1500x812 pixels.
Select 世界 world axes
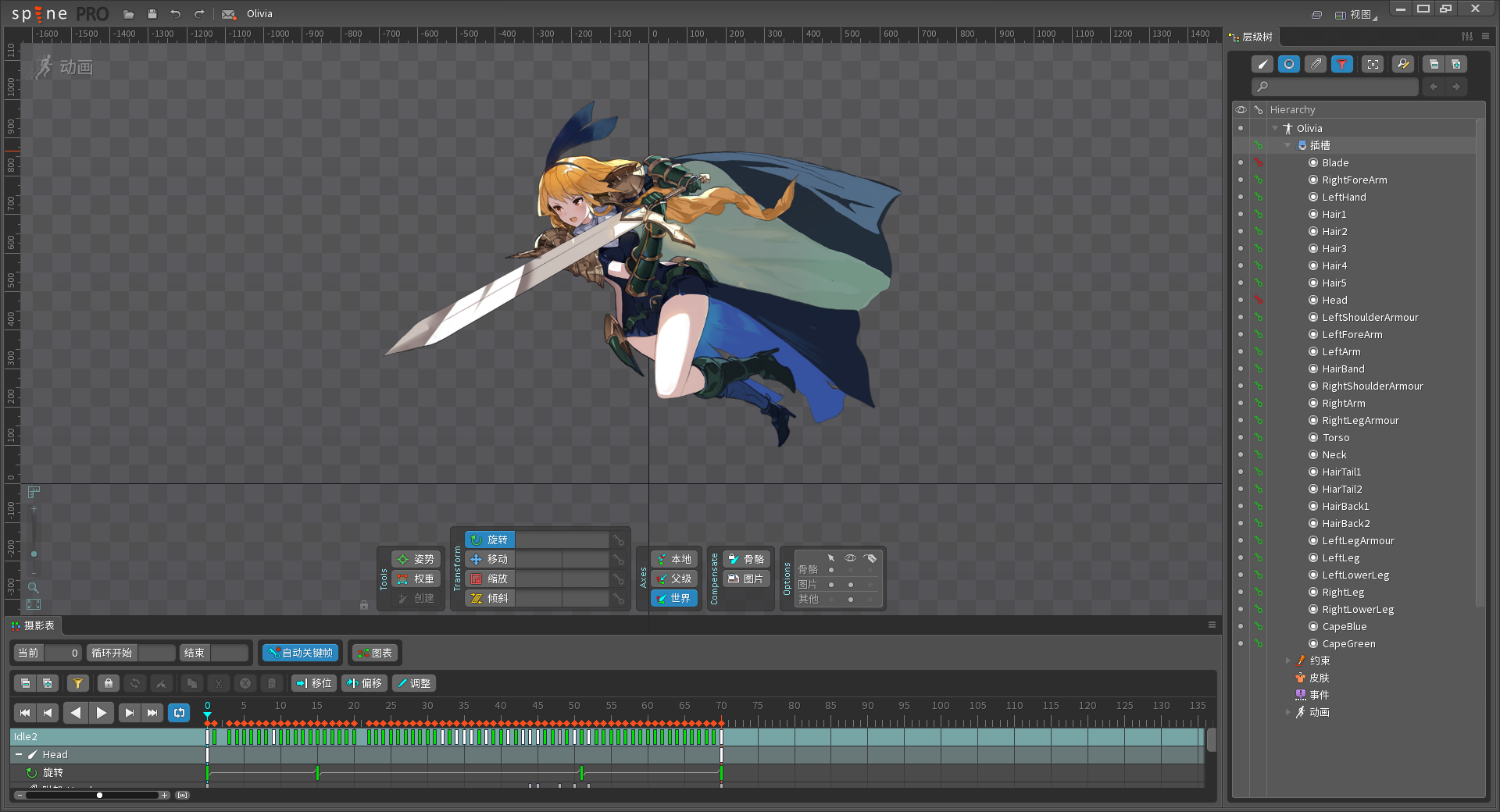673,598
